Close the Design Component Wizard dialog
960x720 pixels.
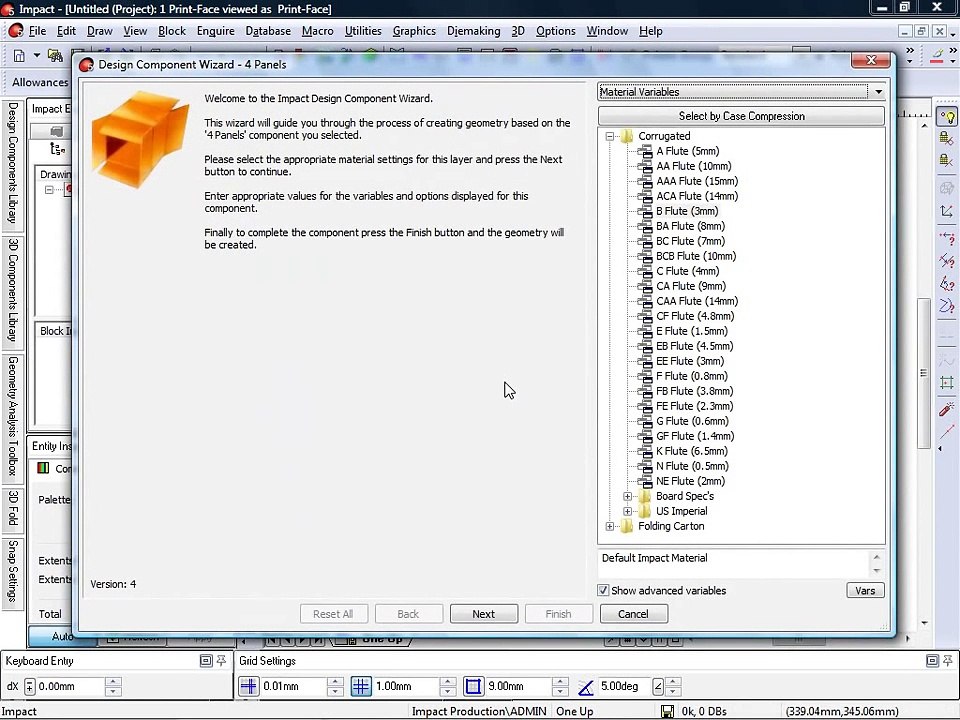tap(871, 60)
